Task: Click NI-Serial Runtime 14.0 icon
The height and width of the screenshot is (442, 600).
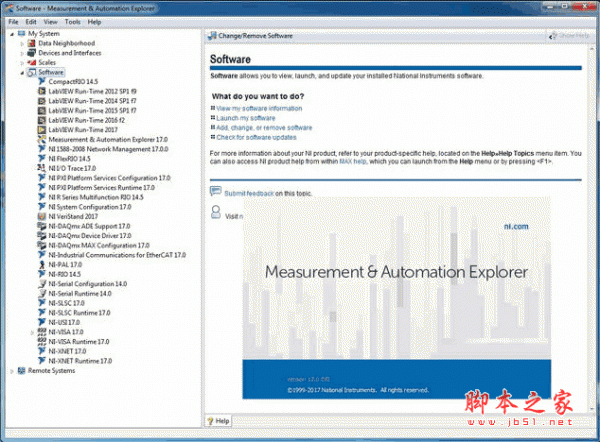Action: (42, 293)
